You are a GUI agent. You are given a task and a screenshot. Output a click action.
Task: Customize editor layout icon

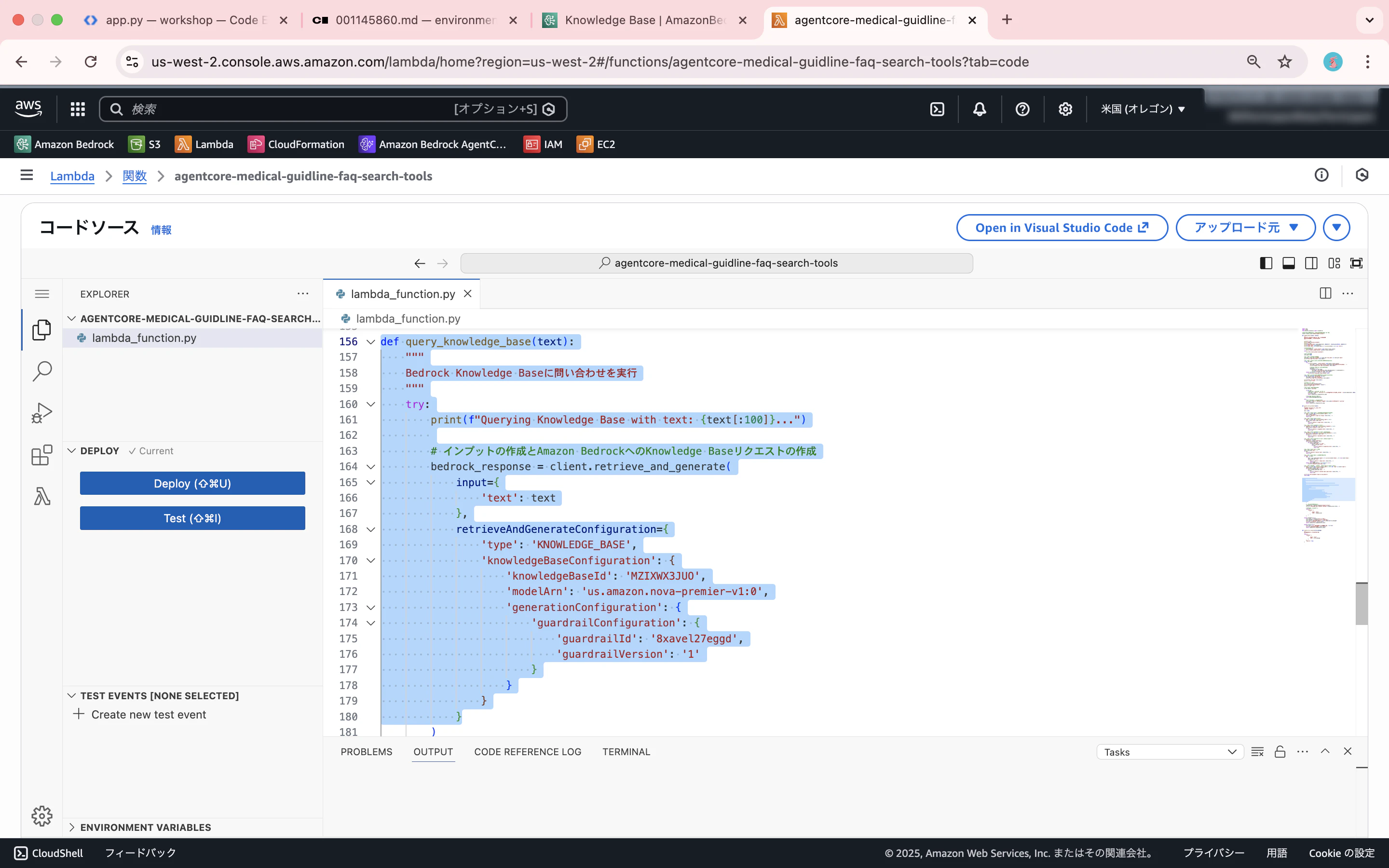[x=1334, y=263]
